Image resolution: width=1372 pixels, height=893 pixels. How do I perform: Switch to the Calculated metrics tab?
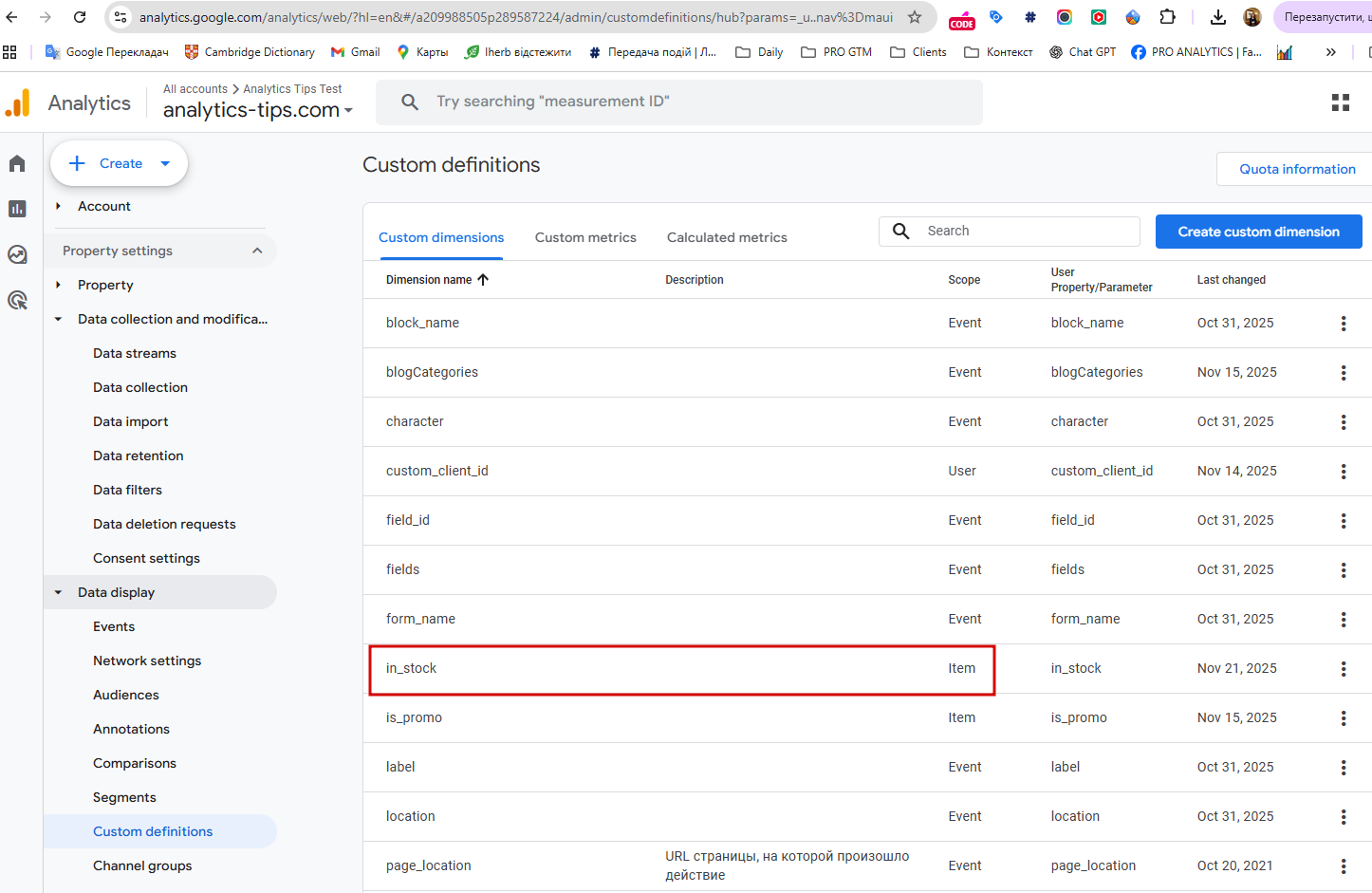tap(727, 237)
